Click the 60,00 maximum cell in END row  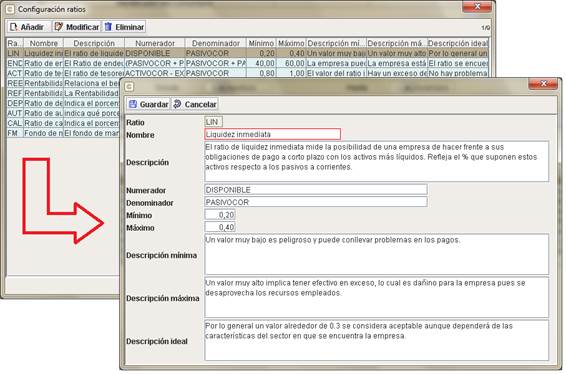[x=291, y=63]
